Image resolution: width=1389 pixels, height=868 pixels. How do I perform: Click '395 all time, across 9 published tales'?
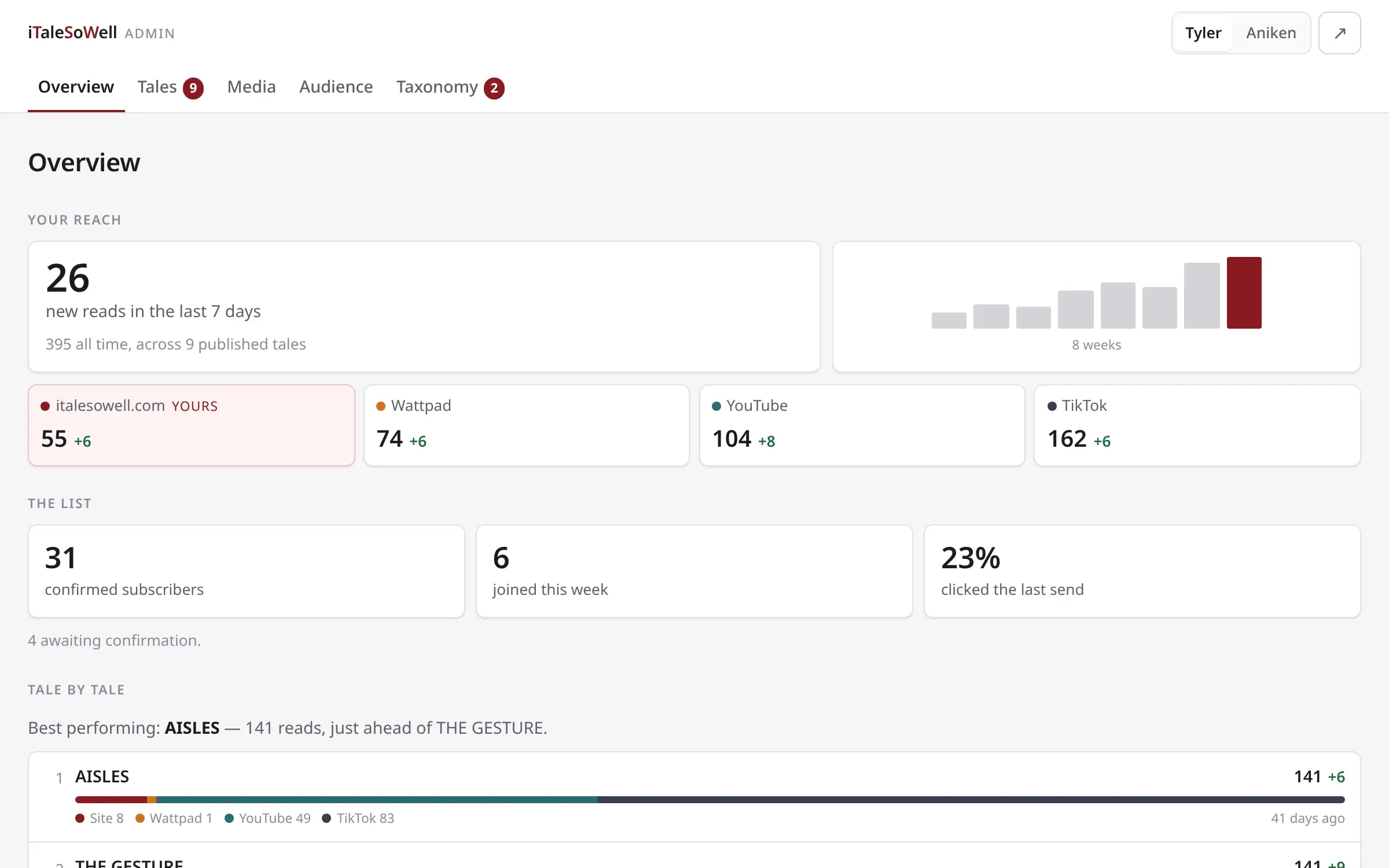pyautogui.click(x=176, y=344)
